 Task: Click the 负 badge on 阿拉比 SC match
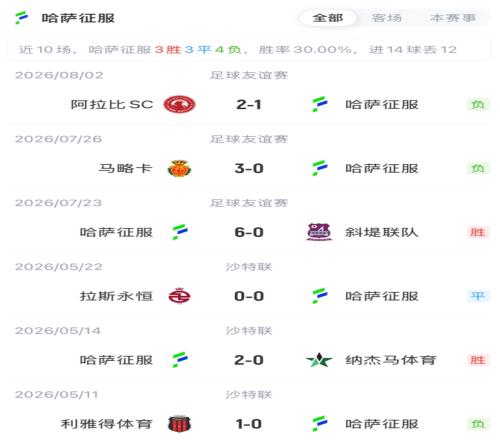point(478,105)
